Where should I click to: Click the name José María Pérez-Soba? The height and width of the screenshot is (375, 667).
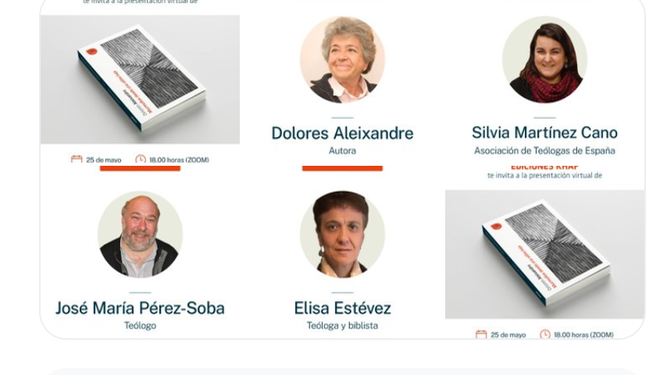coord(140,308)
